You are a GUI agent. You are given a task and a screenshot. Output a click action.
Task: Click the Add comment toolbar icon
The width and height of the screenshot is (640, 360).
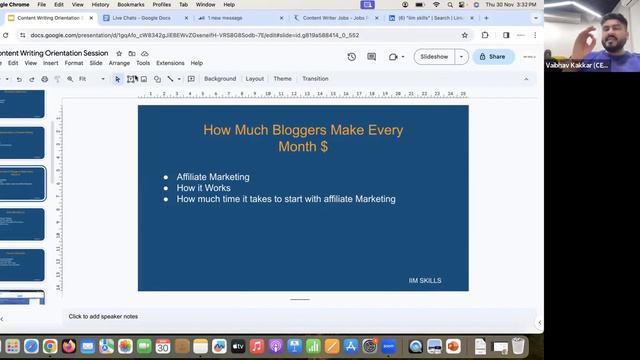pyautogui.click(x=191, y=79)
